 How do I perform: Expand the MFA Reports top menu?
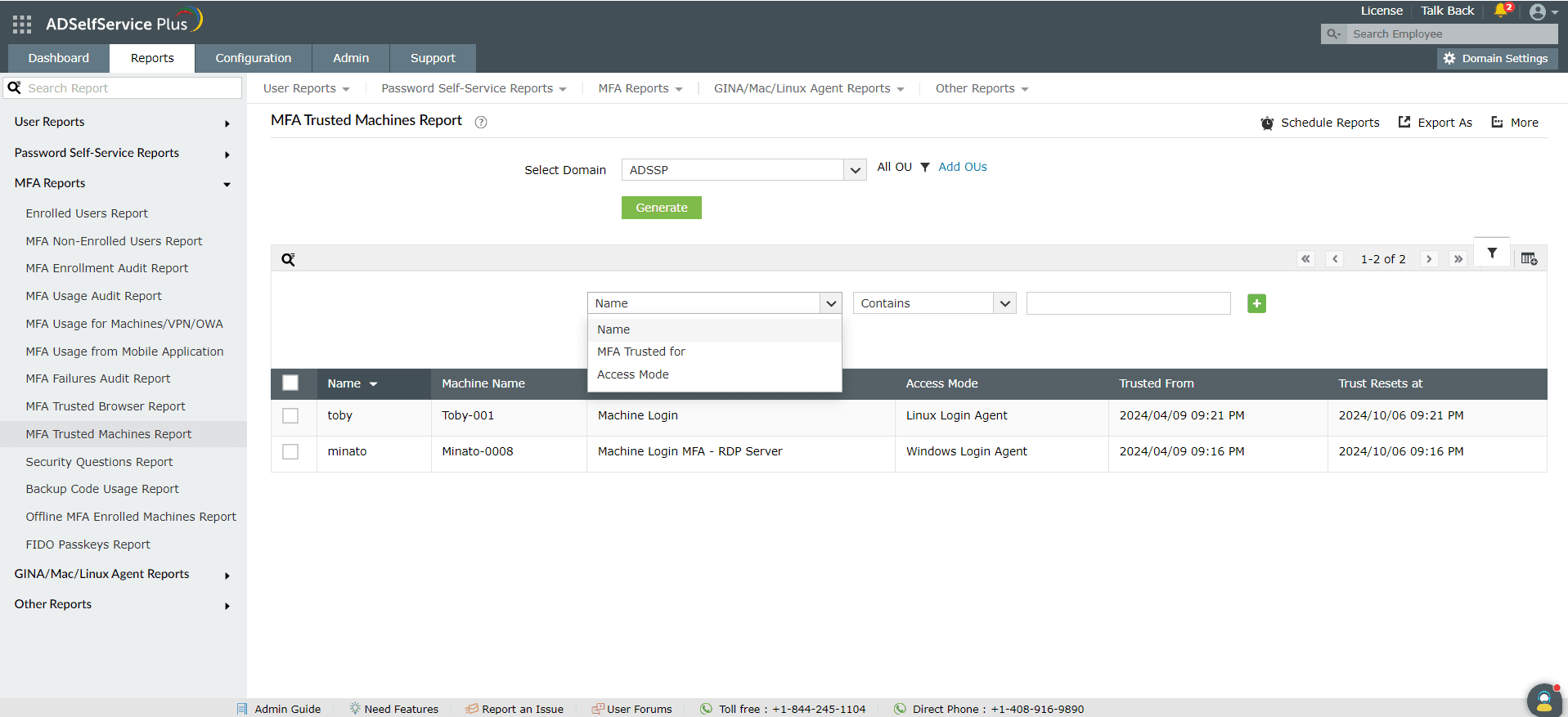(x=640, y=88)
